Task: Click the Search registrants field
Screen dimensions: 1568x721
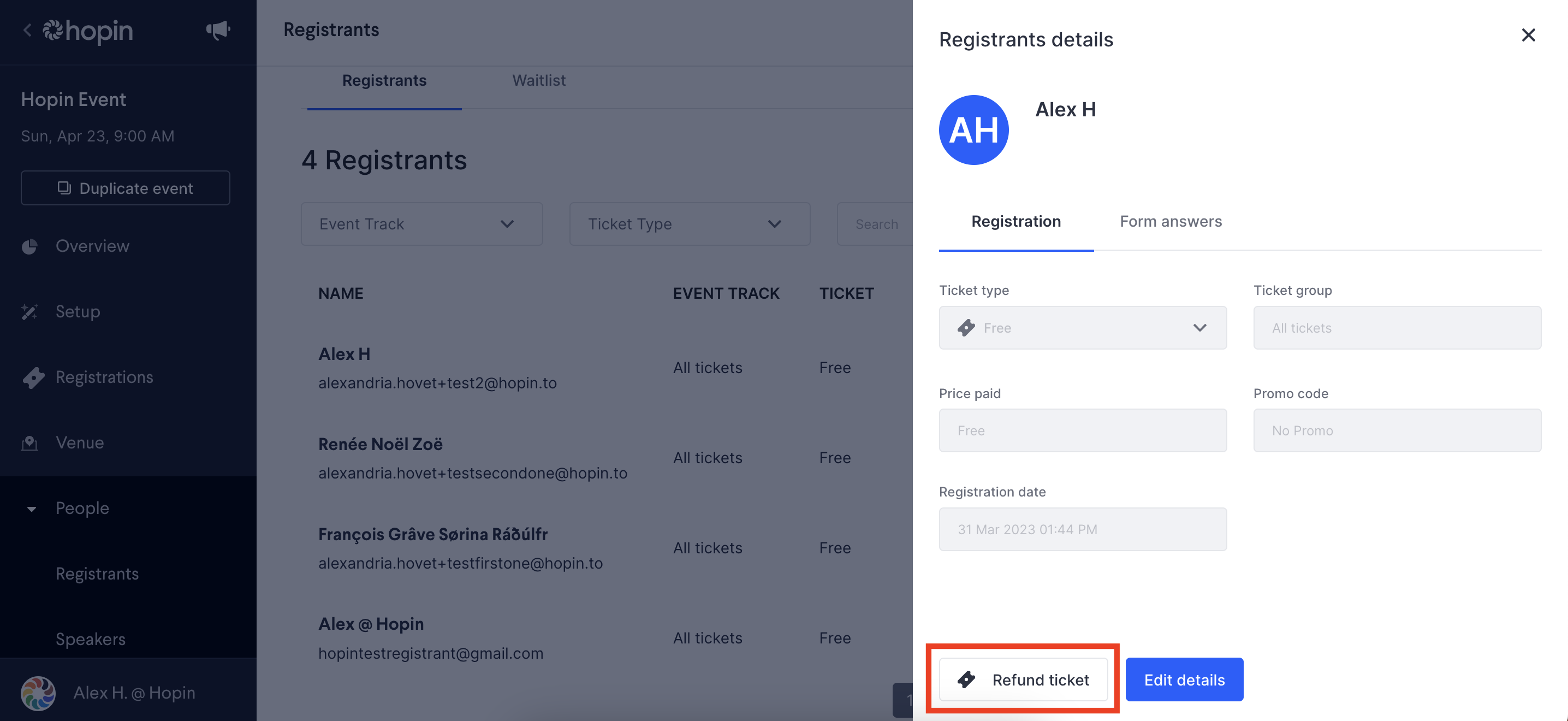Action: coord(875,224)
